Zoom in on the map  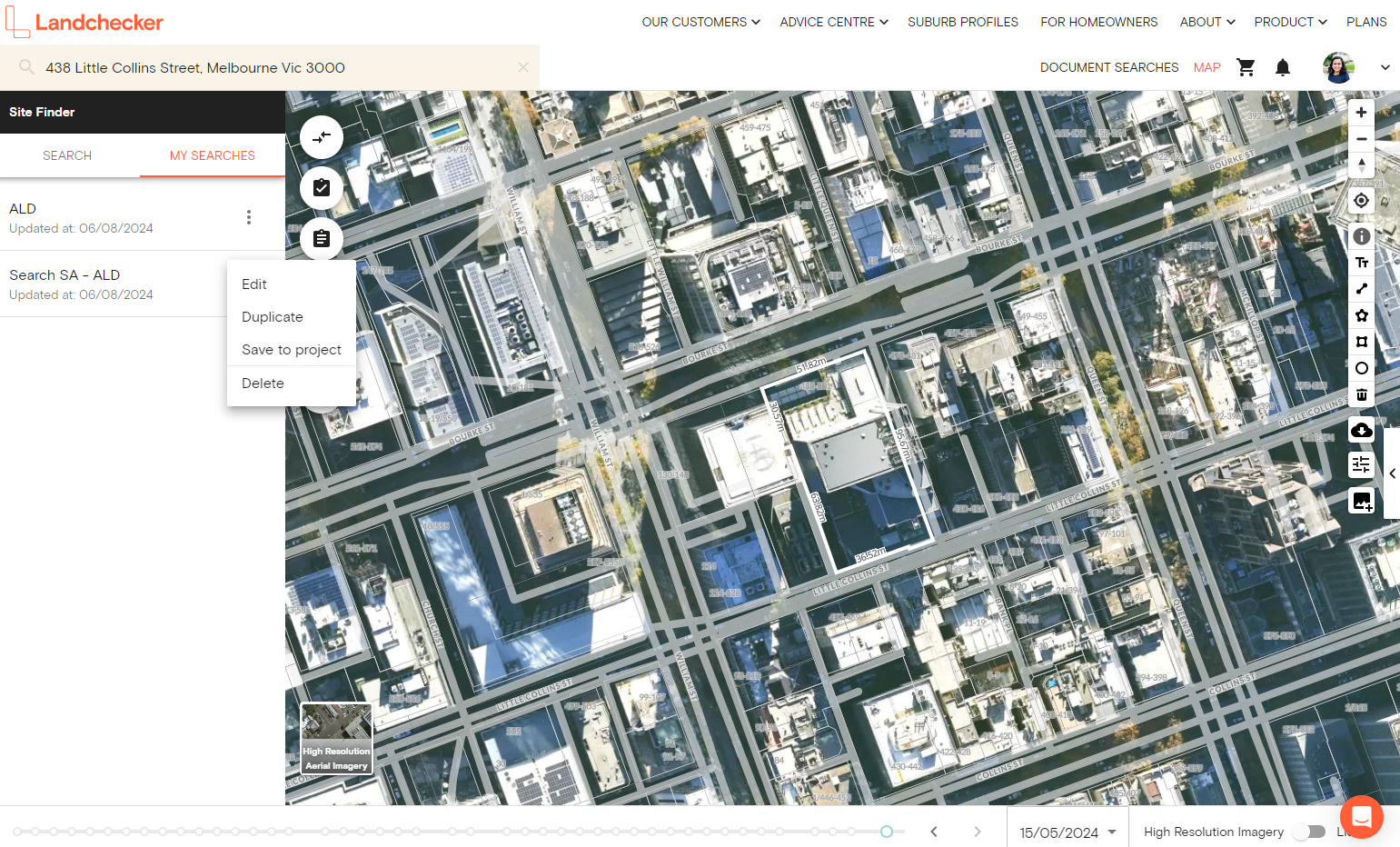coord(1361,113)
